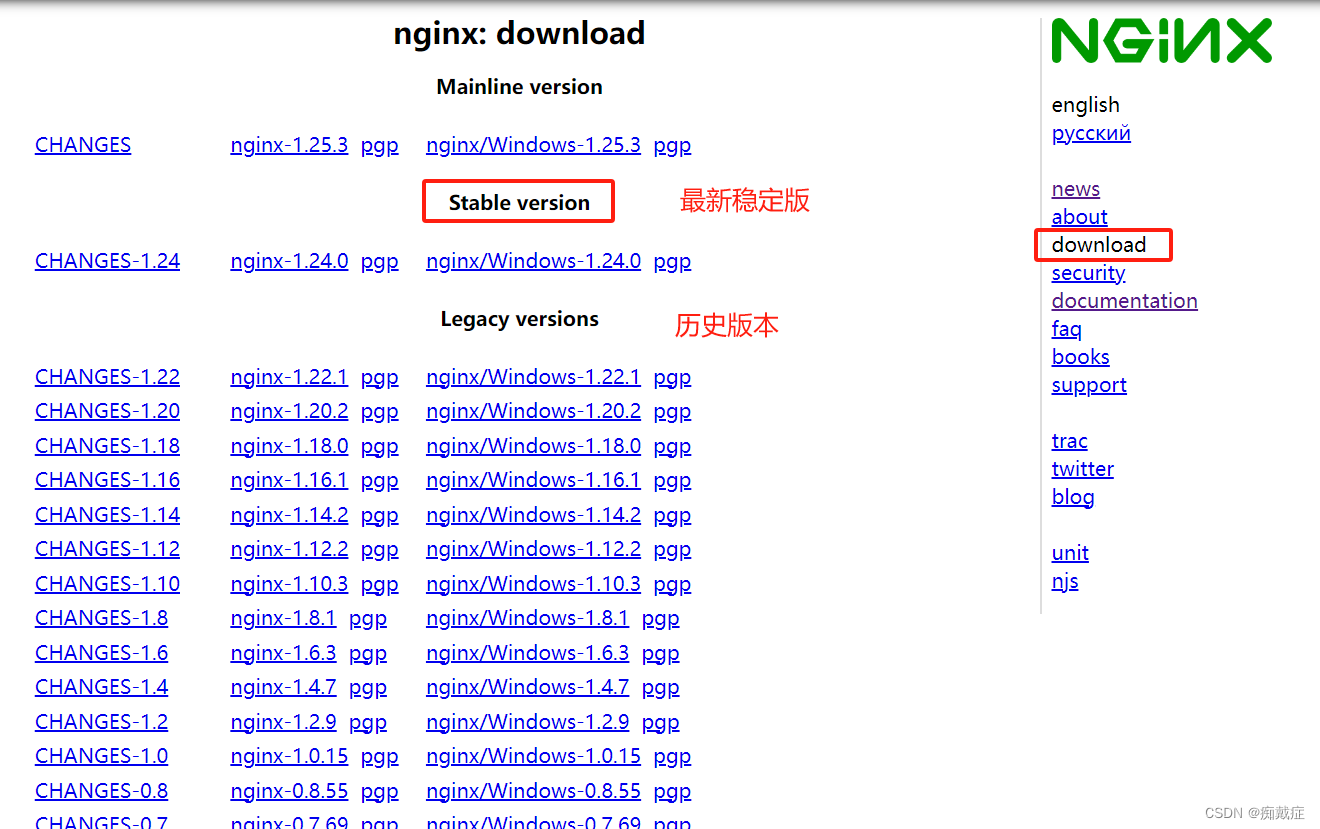Viewport: 1320px width, 829px height.
Task: Open the CHANGES-1.0 link
Action: [102, 756]
